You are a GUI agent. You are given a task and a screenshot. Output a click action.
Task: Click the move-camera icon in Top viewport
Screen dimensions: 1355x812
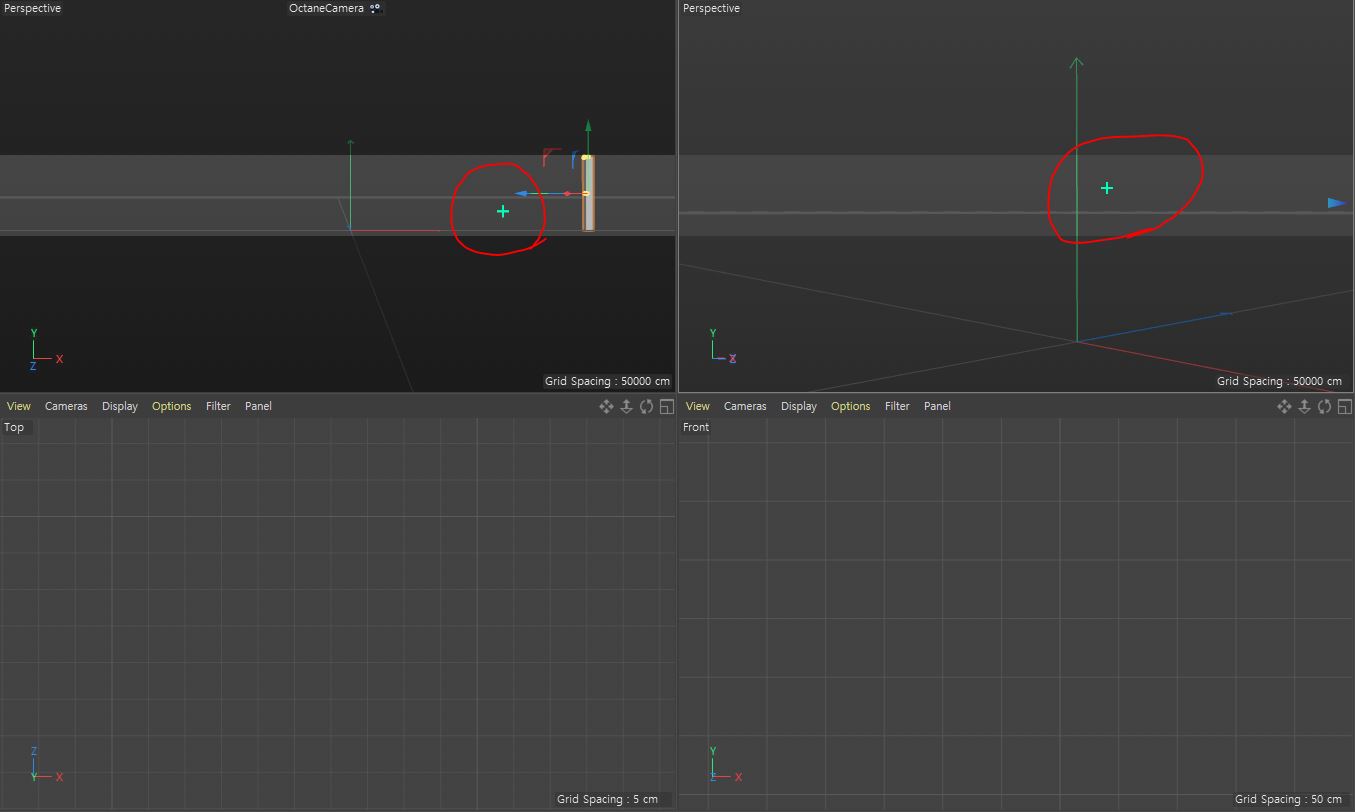(x=606, y=406)
